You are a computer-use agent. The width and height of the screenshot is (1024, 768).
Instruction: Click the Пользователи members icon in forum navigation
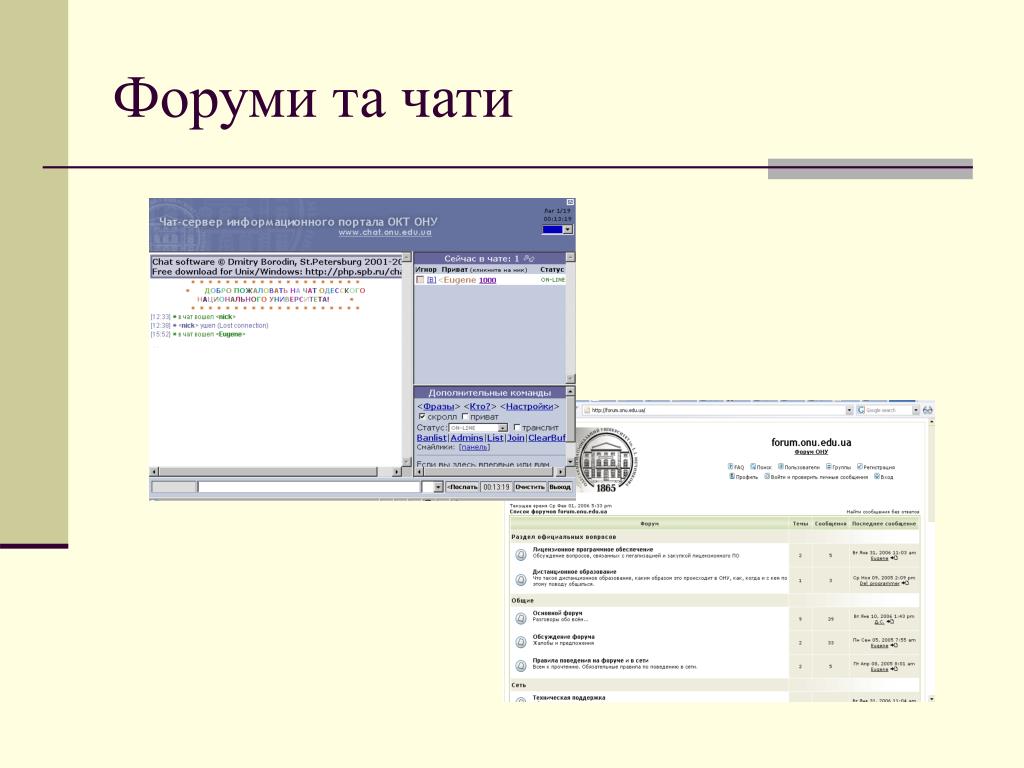[x=780, y=467]
